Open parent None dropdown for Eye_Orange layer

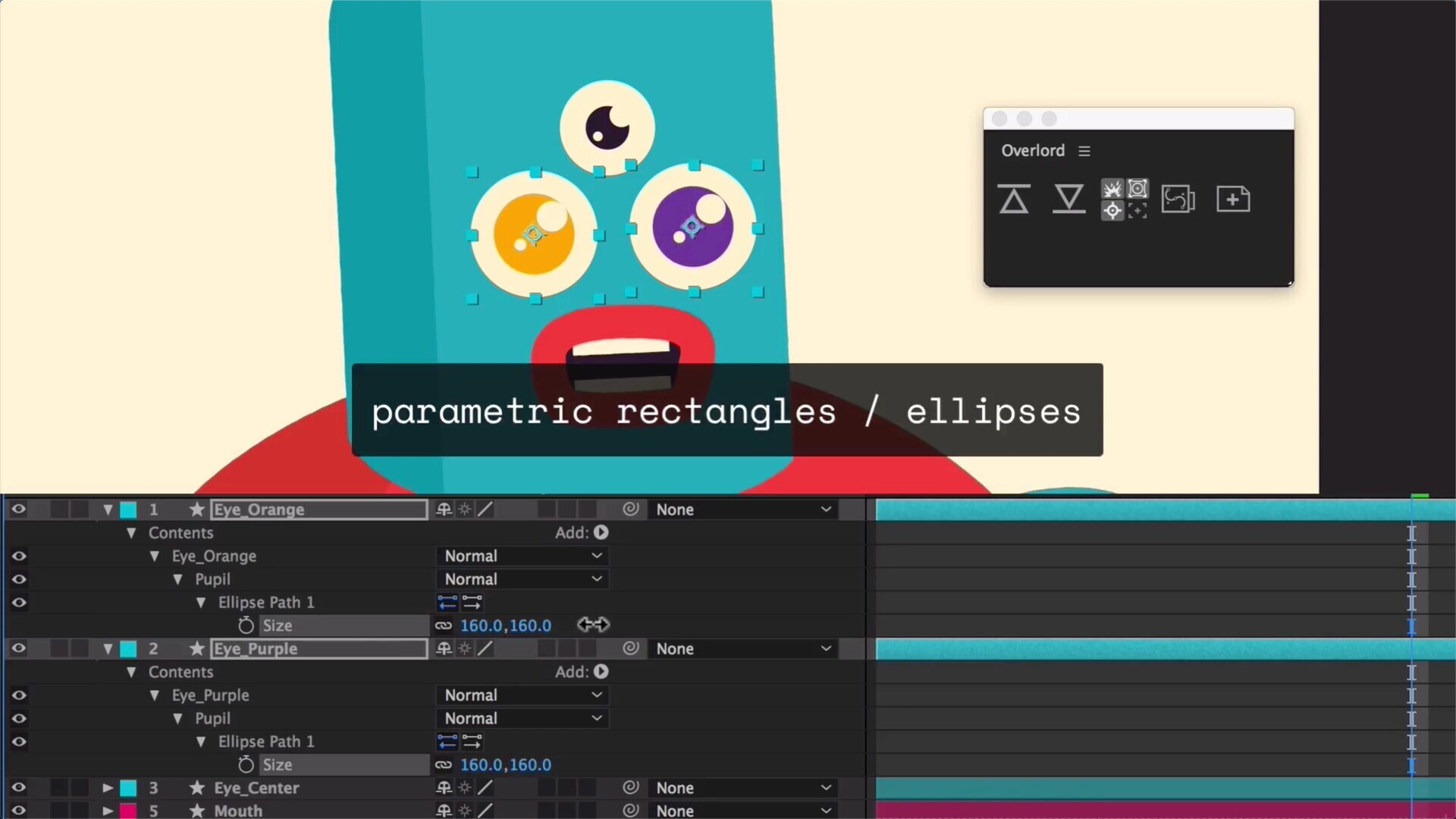pos(743,510)
